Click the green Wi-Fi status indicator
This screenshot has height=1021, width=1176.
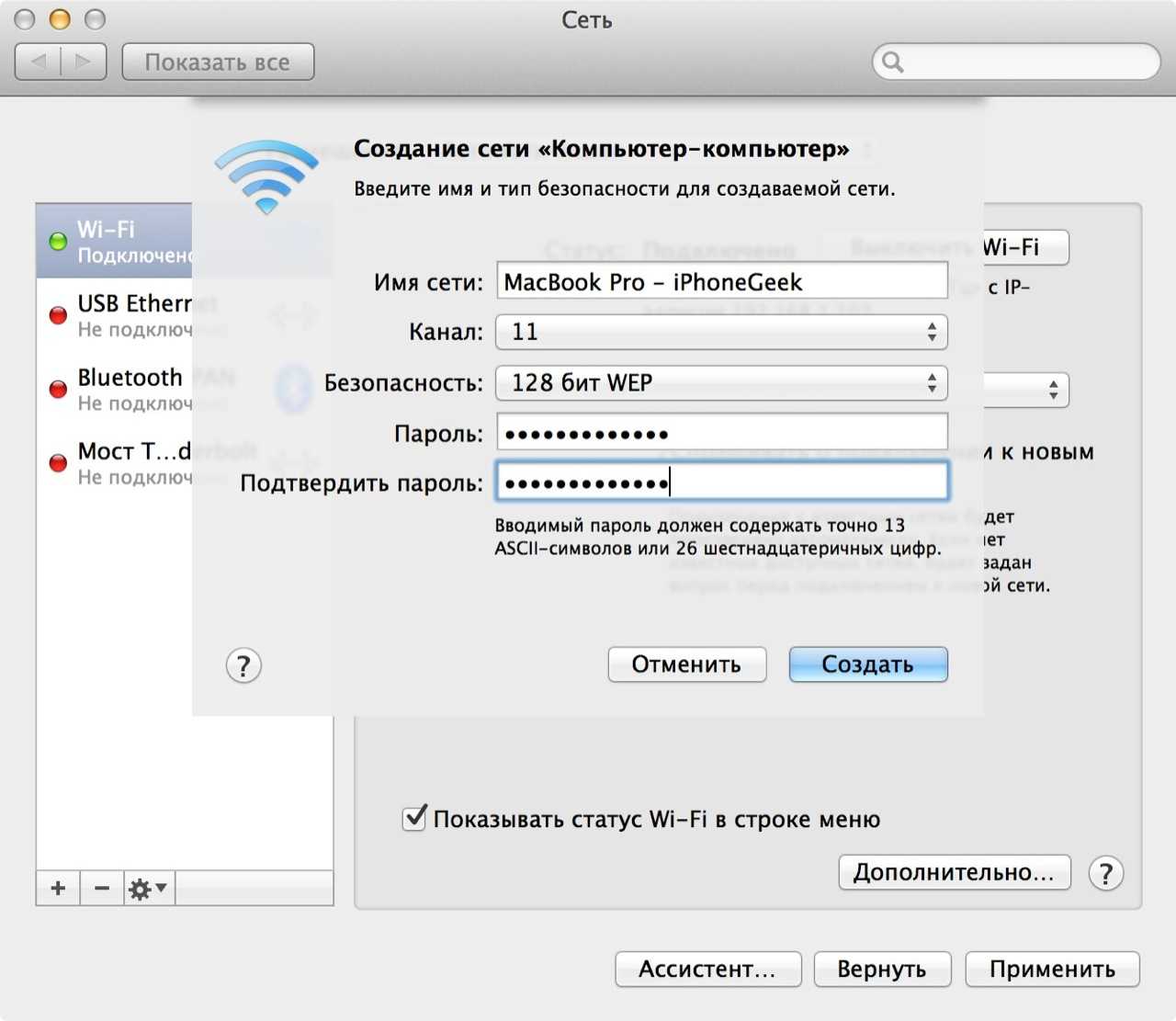[x=58, y=241]
